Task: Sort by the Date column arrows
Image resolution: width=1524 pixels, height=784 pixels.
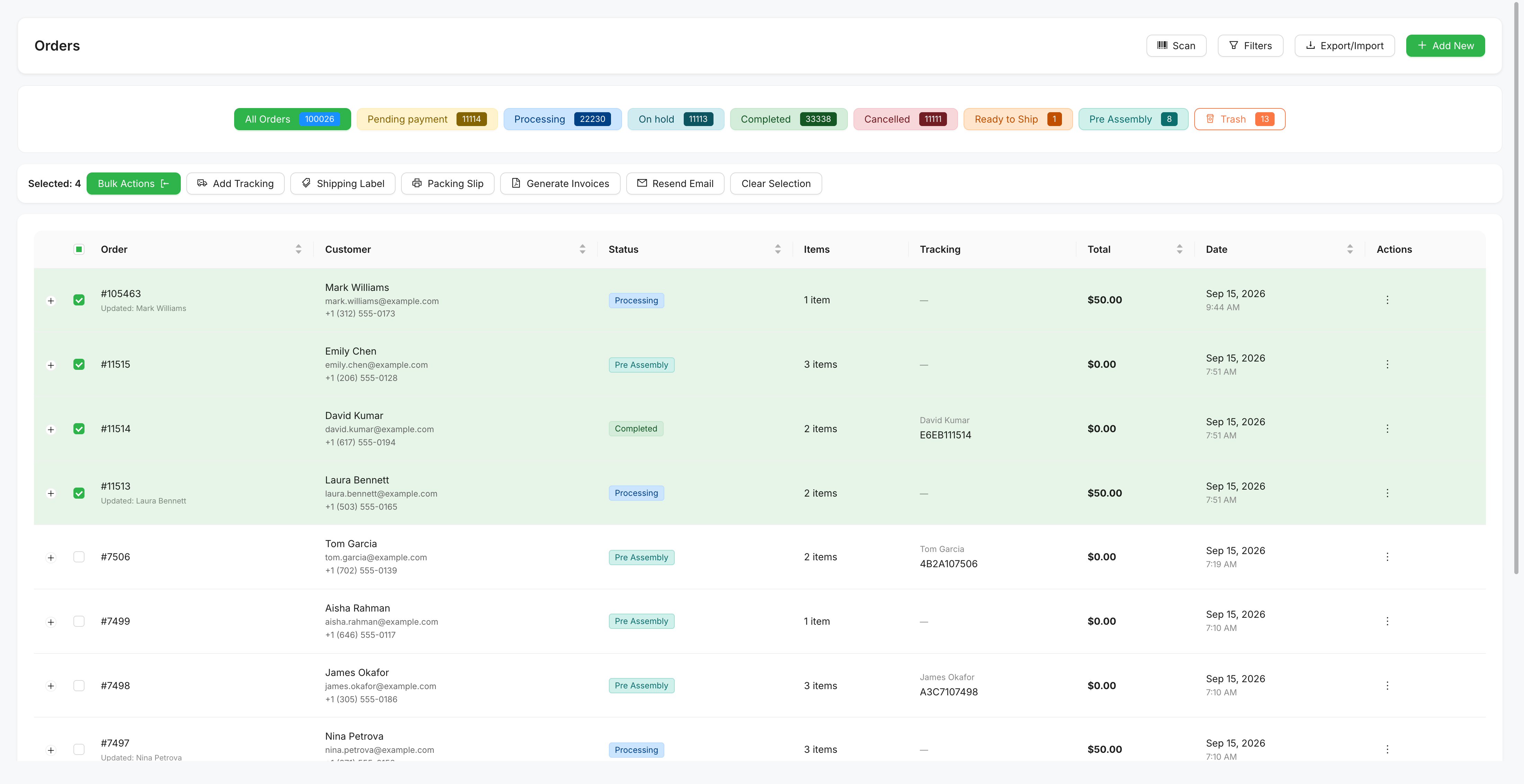Action: click(x=1349, y=249)
